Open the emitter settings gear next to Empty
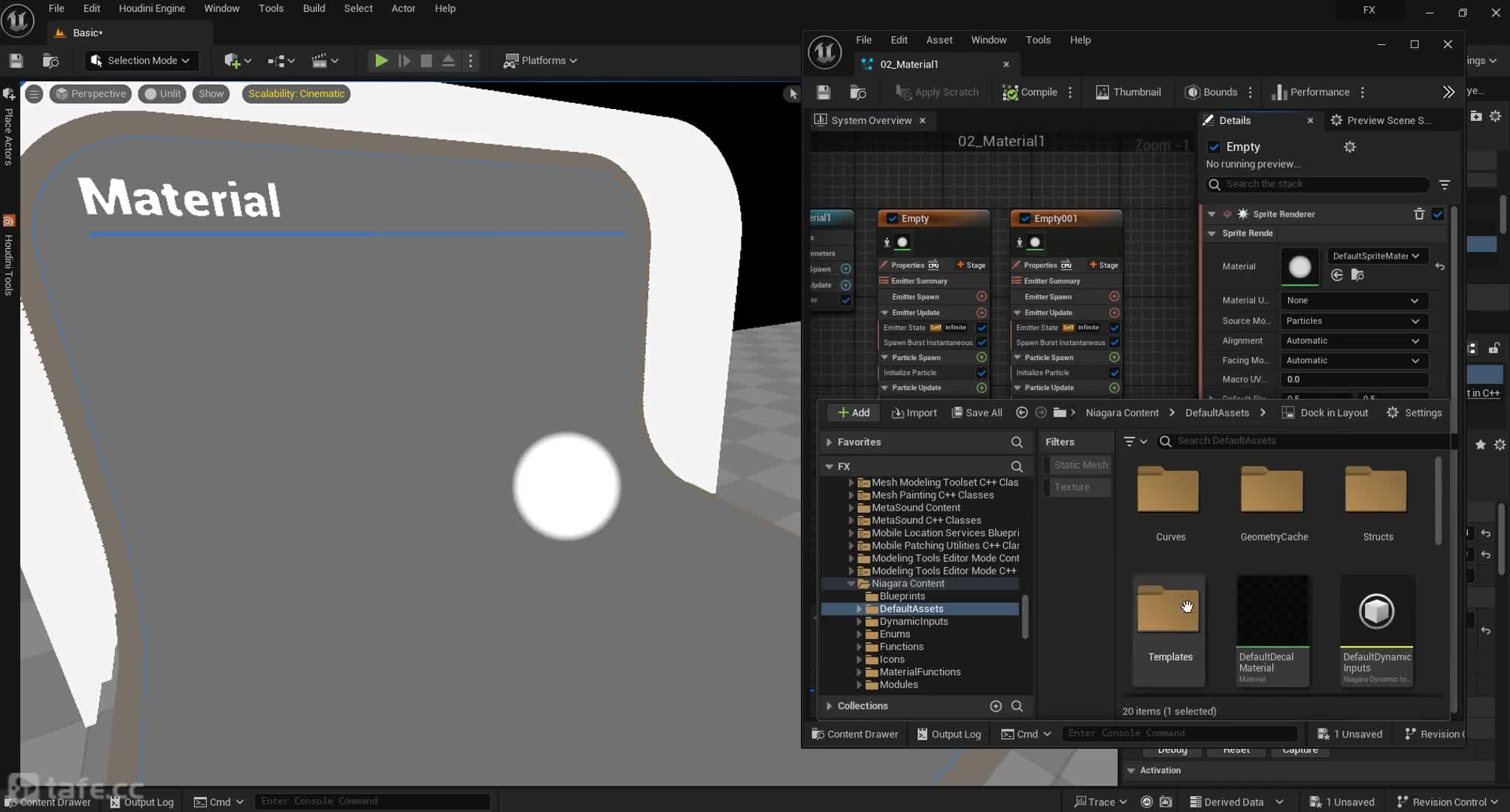Screen dimensions: 1510x812 tap(1350, 147)
